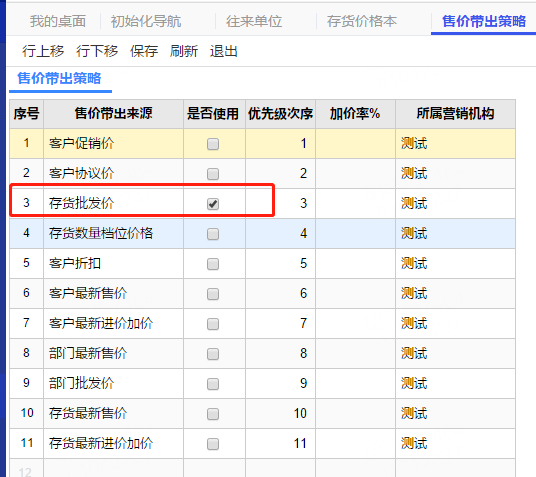Select the 售价带出策略 sub-tab below the toolbar
The image size is (536, 477).
click(x=59, y=78)
